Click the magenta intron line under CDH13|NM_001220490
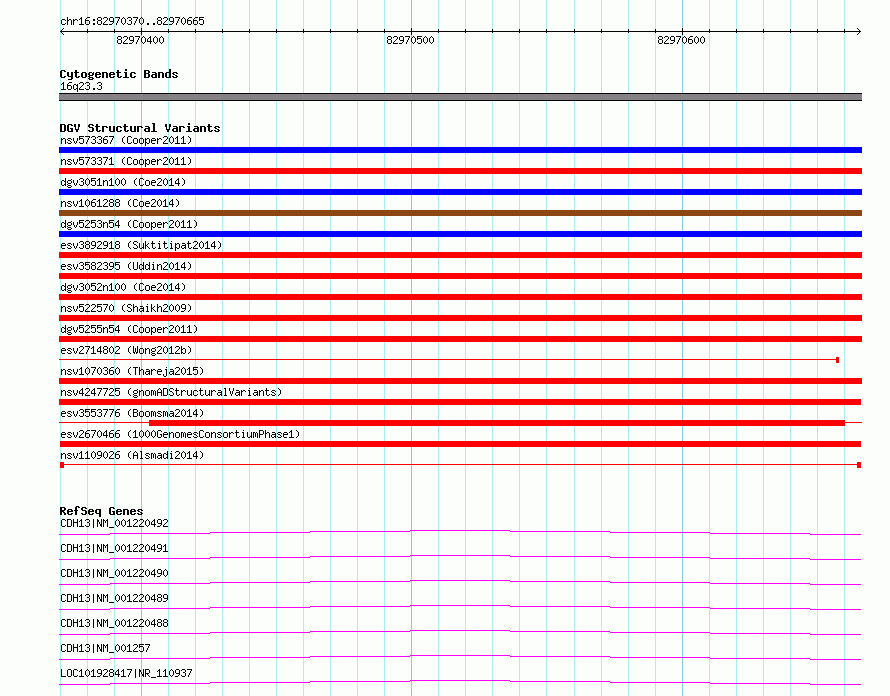The width and height of the screenshot is (890, 696). click(x=460, y=582)
